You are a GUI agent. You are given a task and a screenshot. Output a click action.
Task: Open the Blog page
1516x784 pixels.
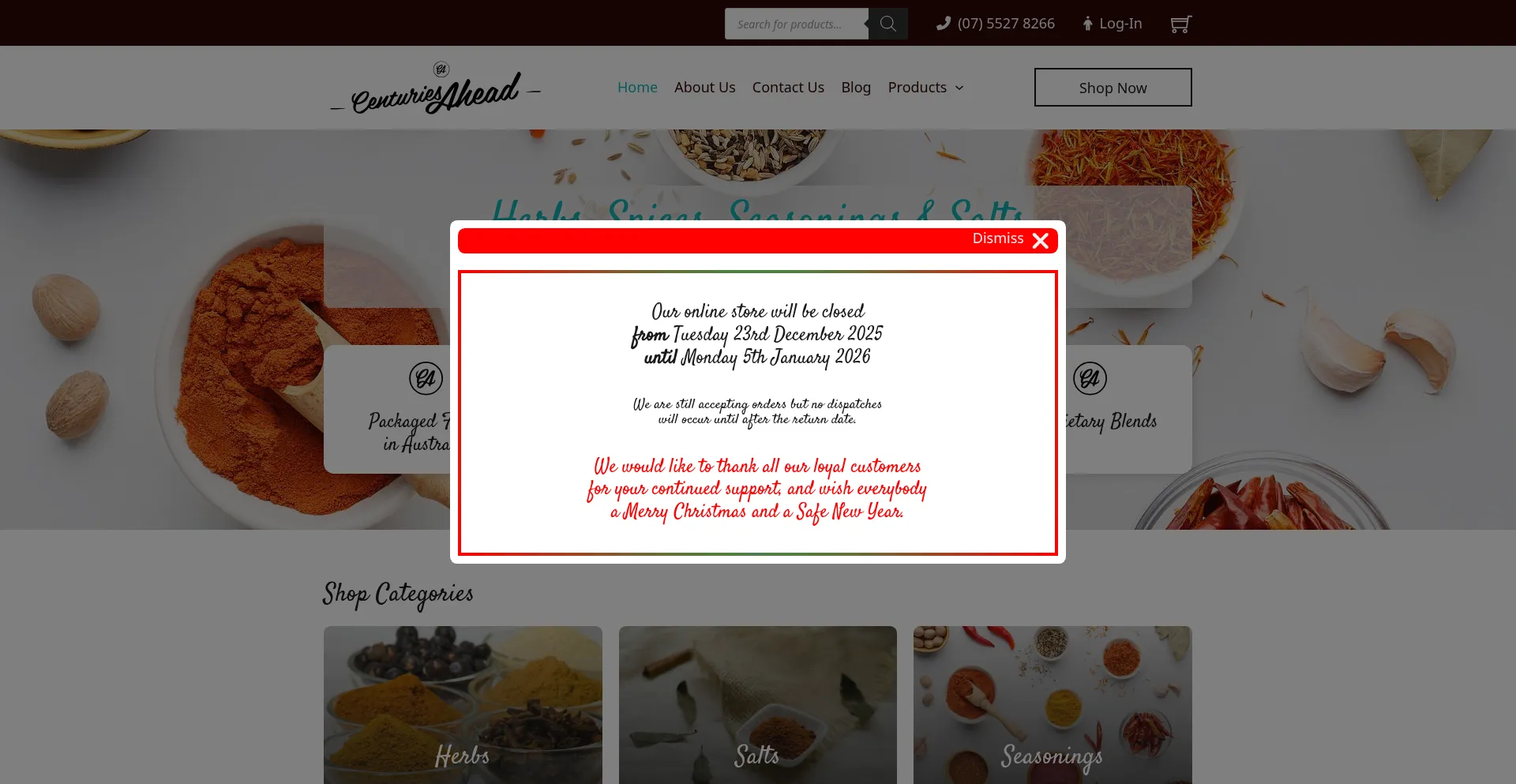point(856,88)
